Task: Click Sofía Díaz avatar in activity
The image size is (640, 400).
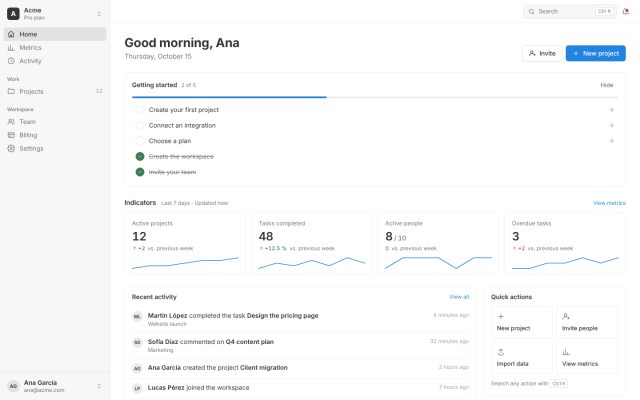Action: (x=137, y=342)
